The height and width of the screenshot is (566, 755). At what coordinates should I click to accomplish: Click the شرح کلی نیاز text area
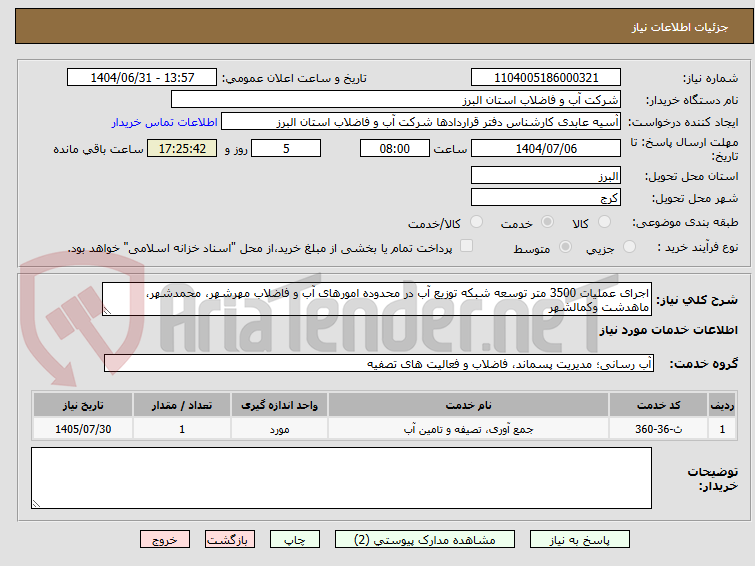pyautogui.click(x=377, y=299)
